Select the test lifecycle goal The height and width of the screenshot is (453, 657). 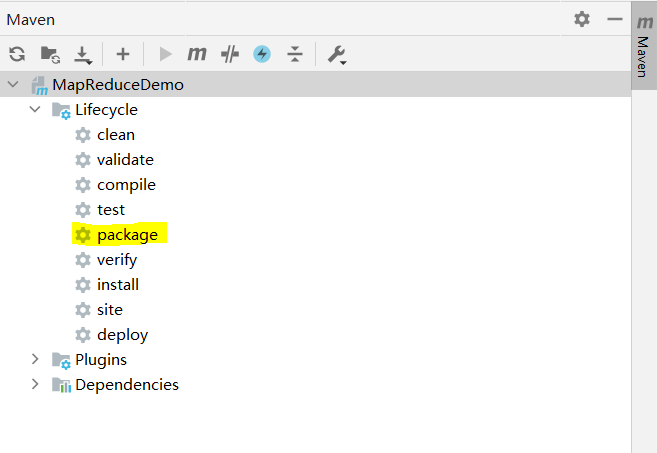111,210
